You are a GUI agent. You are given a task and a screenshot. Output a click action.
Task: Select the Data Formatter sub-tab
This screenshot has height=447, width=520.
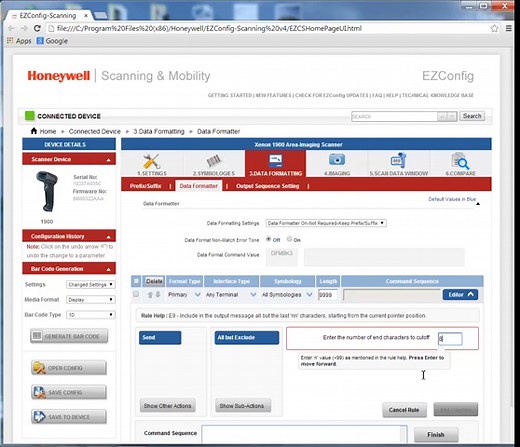tap(199, 186)
